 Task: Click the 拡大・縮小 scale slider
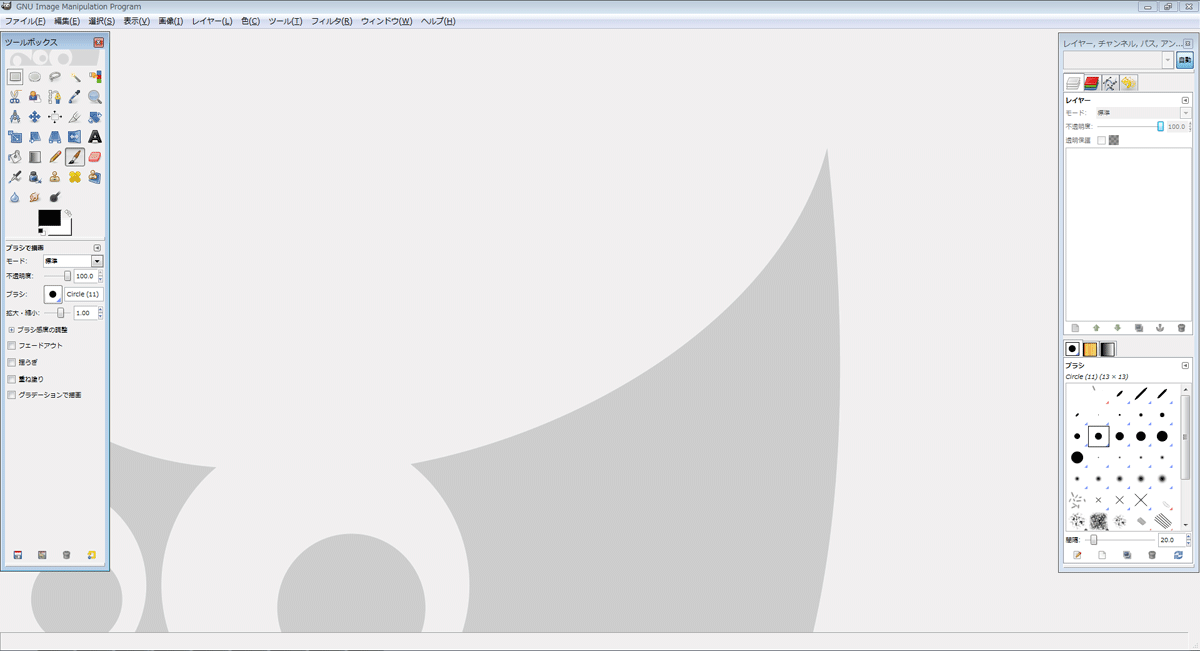click(56, 313)
